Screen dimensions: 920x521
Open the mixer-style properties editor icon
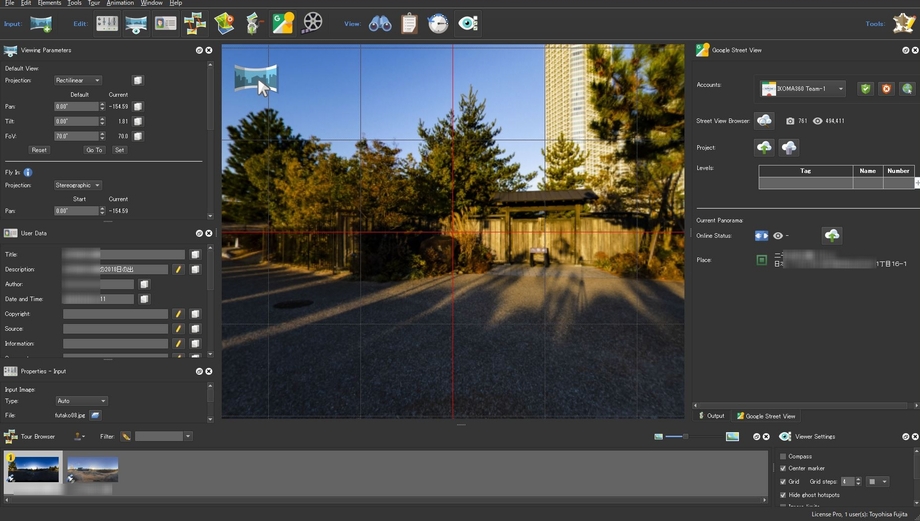click(107, 23)
